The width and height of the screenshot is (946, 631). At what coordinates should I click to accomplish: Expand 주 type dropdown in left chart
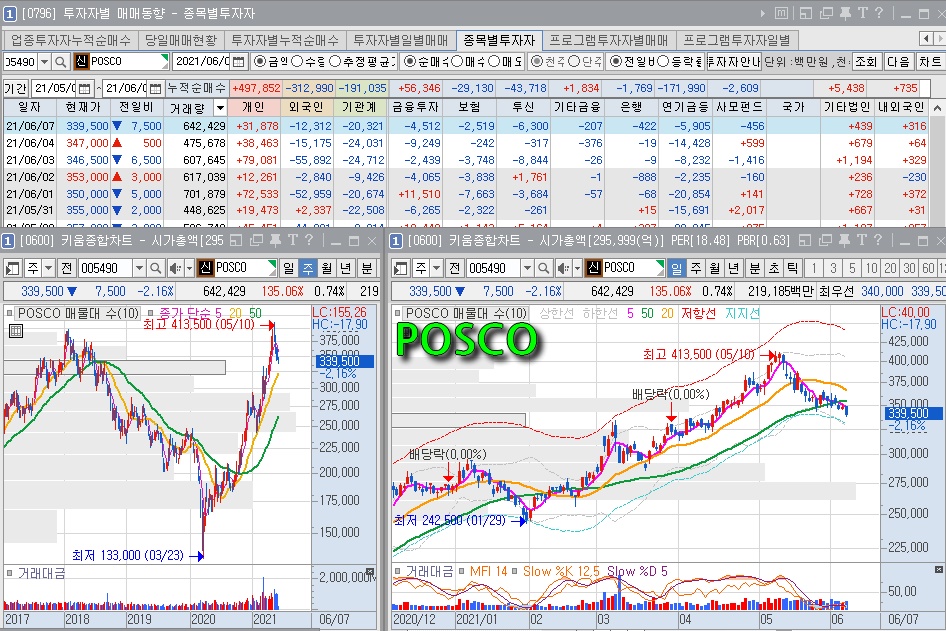[x=49, y=268]
